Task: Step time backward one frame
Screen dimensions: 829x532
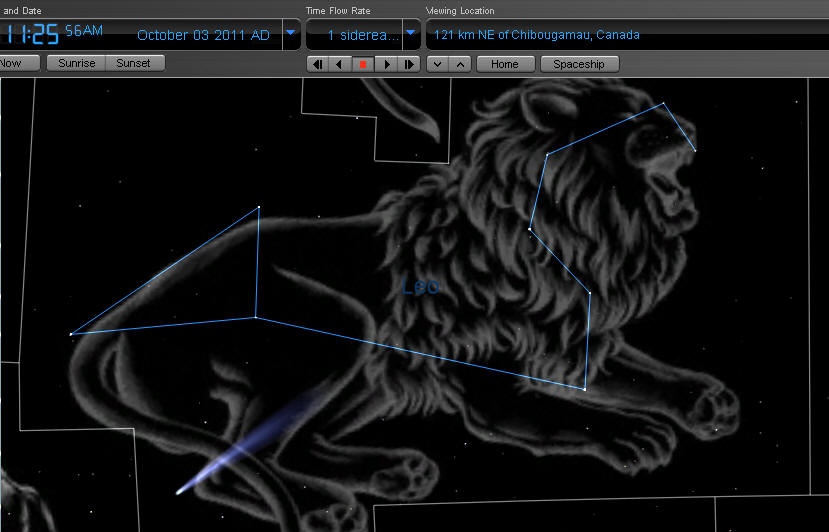Action: (x=317, y=64)
